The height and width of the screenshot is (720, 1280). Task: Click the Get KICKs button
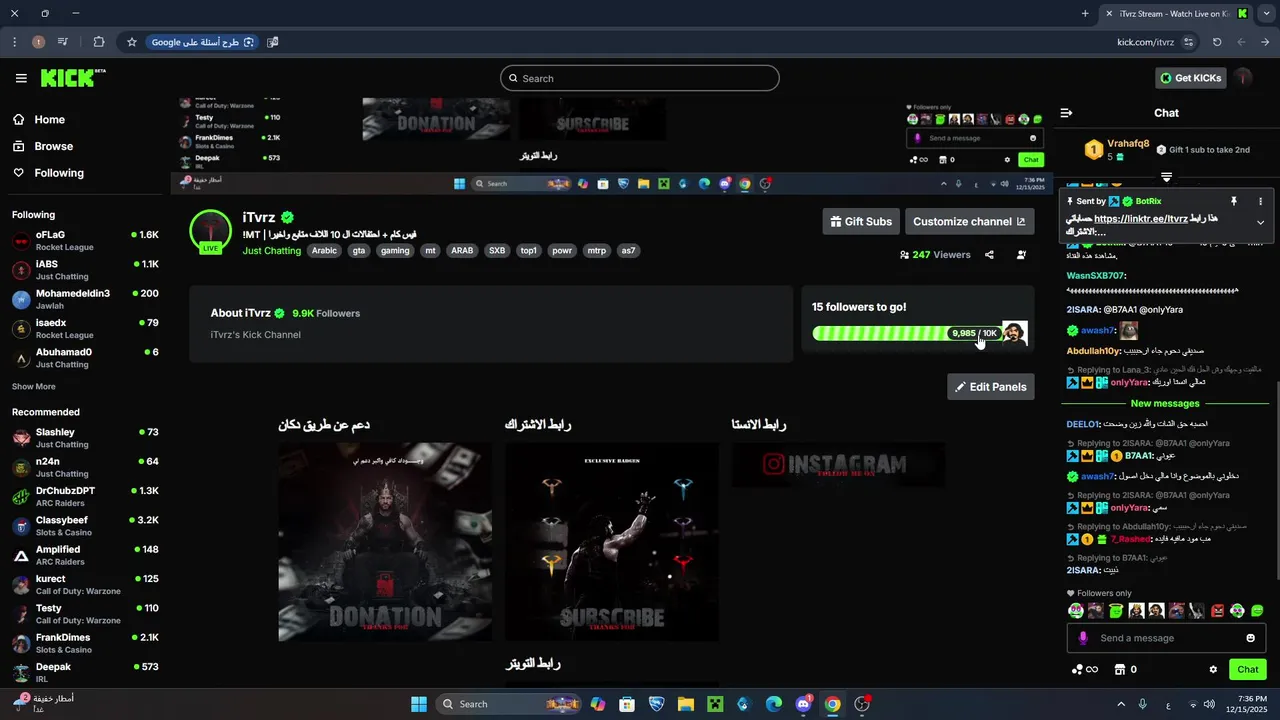[x=1190, y=78]
